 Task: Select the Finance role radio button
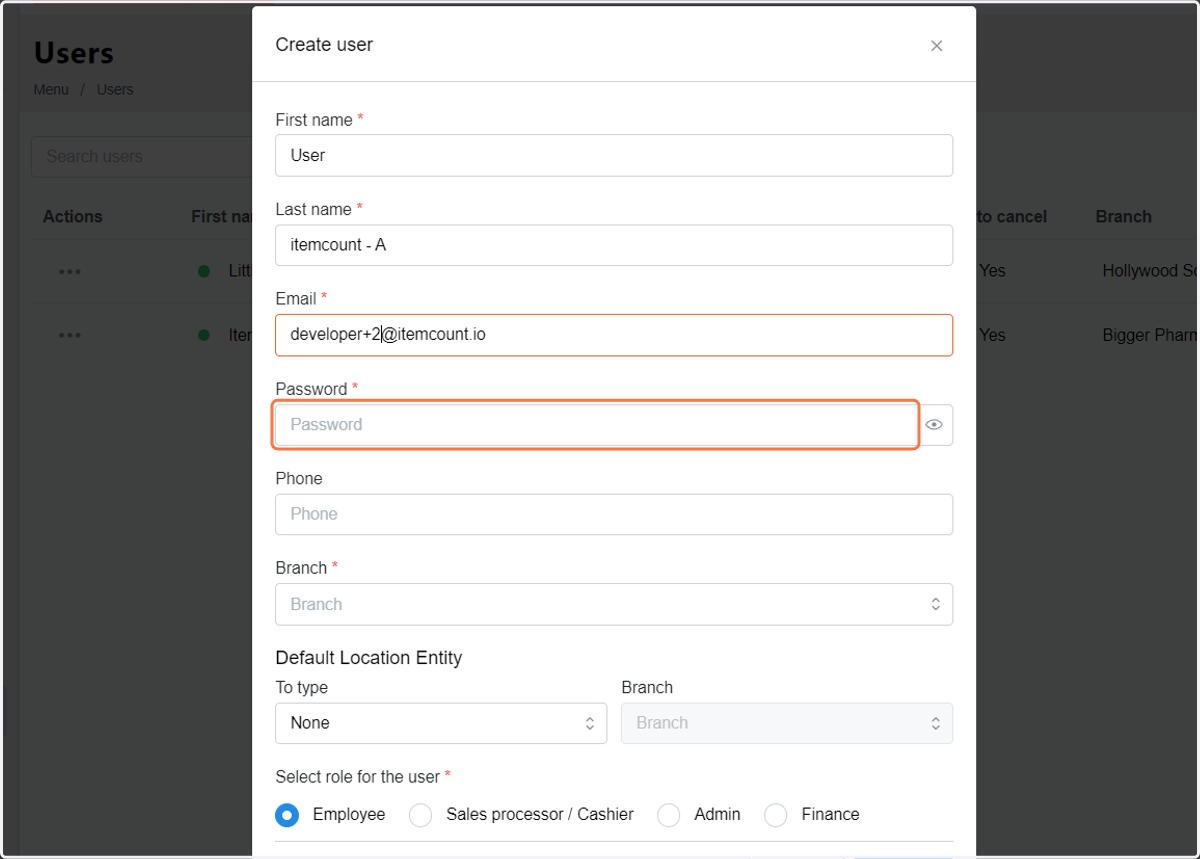[776, 815]
